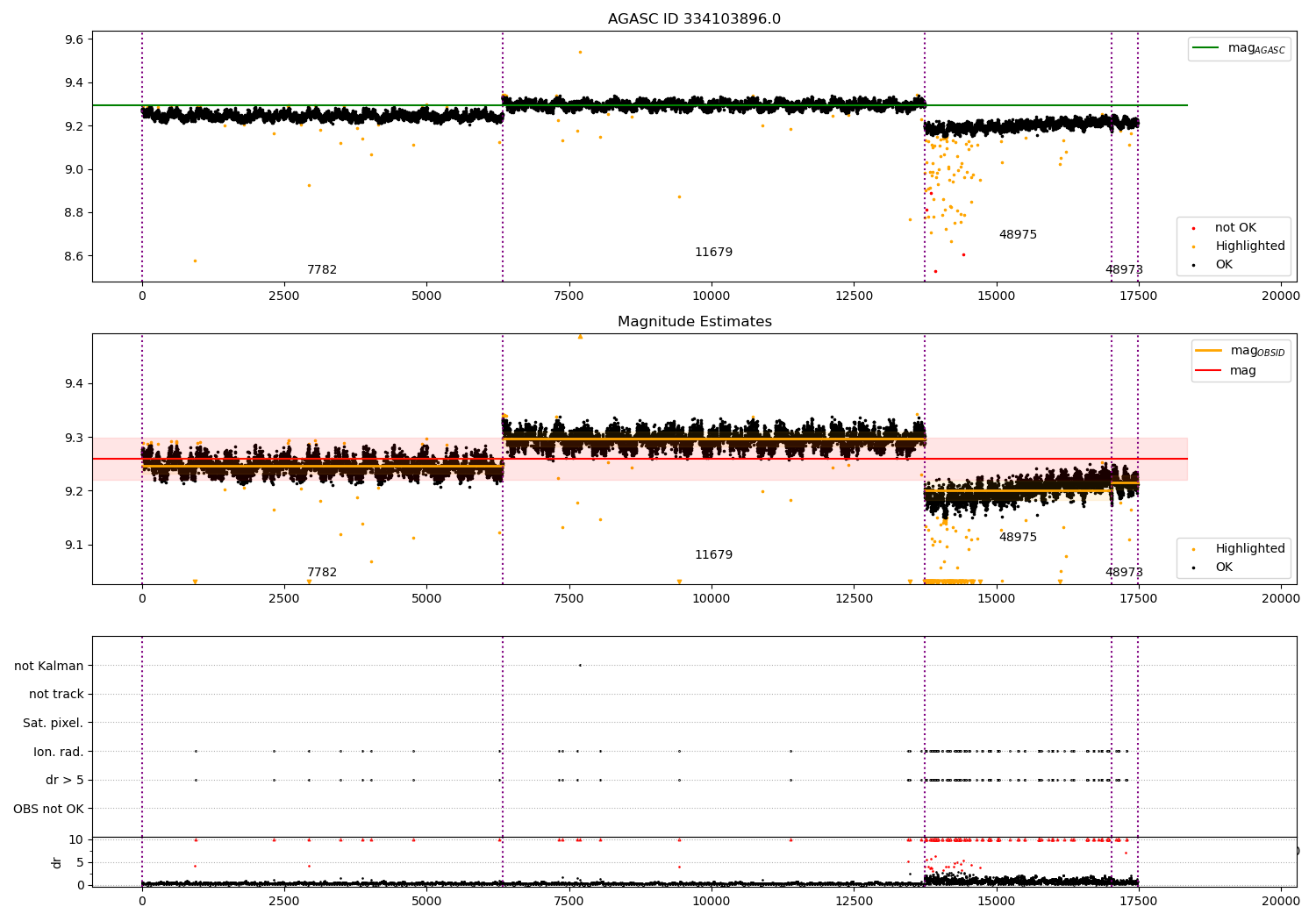Select the mag AGASC legend label
This screenshot has width=1316, height=921.
click(x=1256, y=48)
